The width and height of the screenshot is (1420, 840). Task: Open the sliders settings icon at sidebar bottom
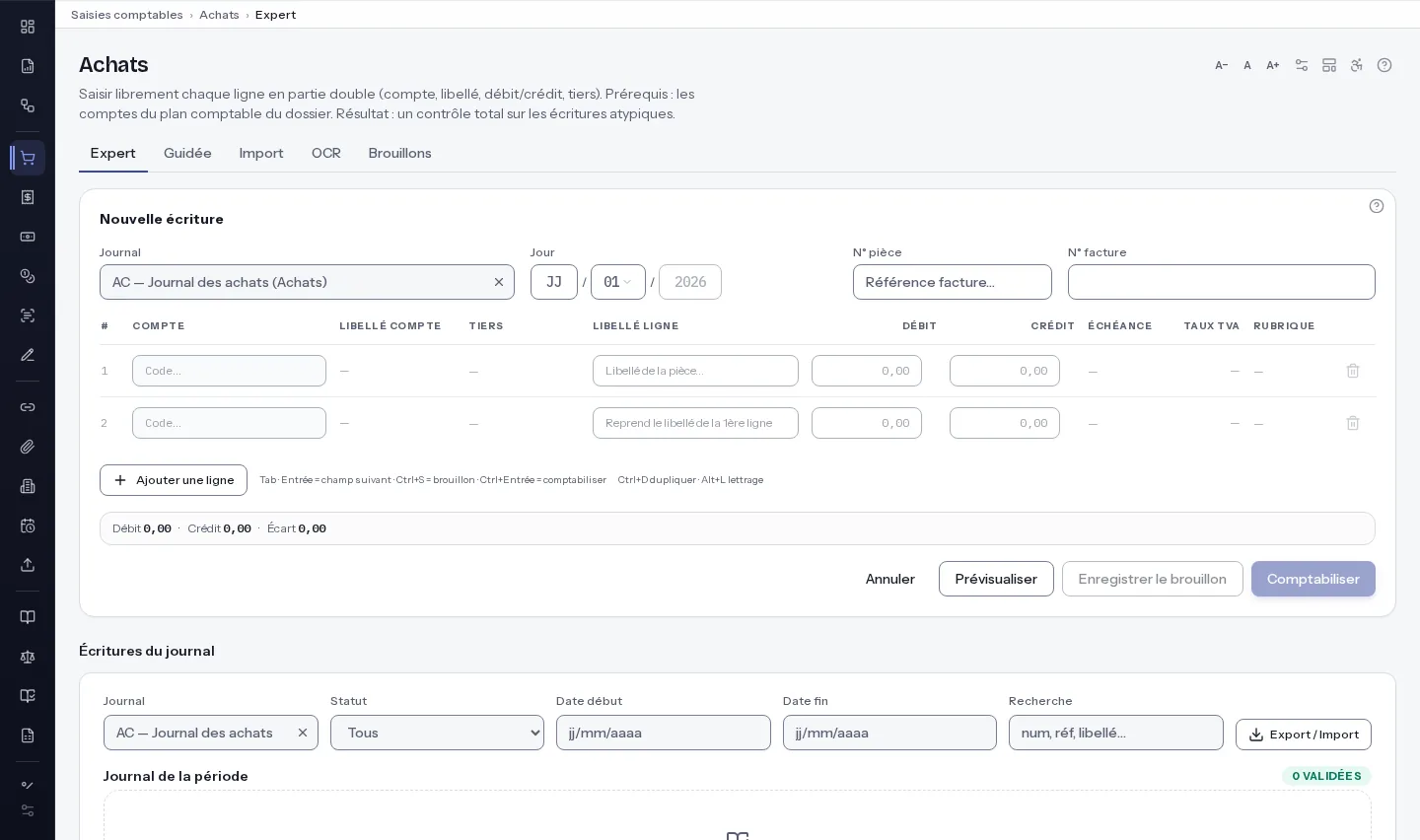[x=28, y=810]
